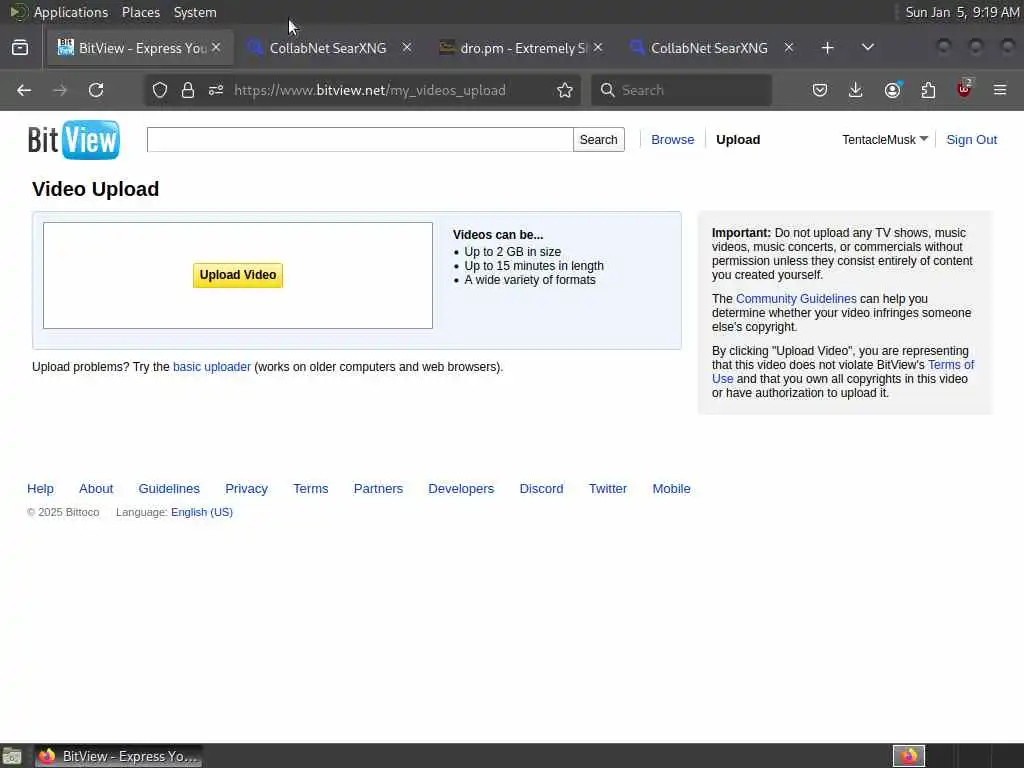Screen dimensions: 1024x768
Task: Click BitView window button in taskbar
Action: (x=119, y=756)
